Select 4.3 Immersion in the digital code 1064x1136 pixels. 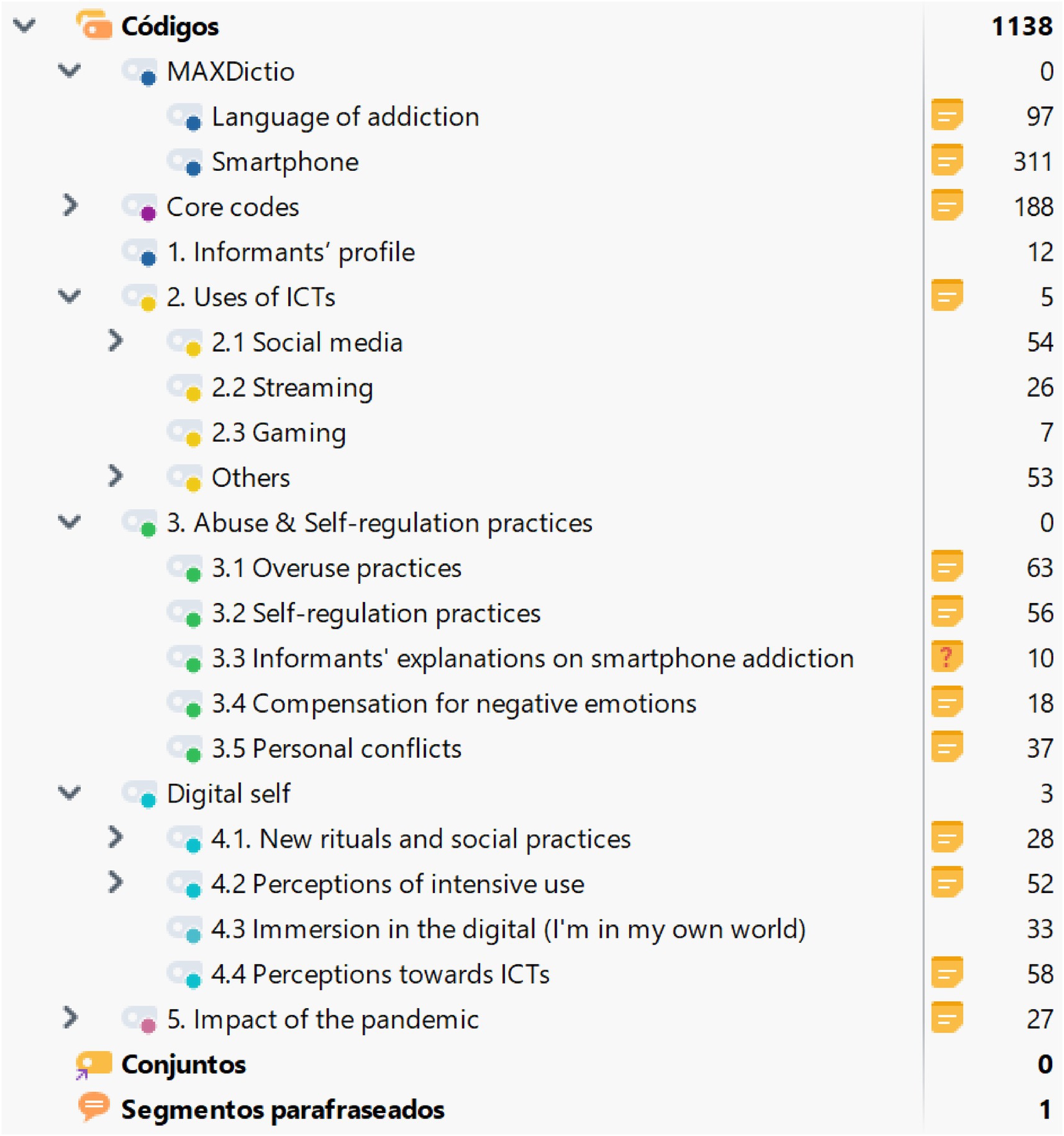[x=508, y=929]
